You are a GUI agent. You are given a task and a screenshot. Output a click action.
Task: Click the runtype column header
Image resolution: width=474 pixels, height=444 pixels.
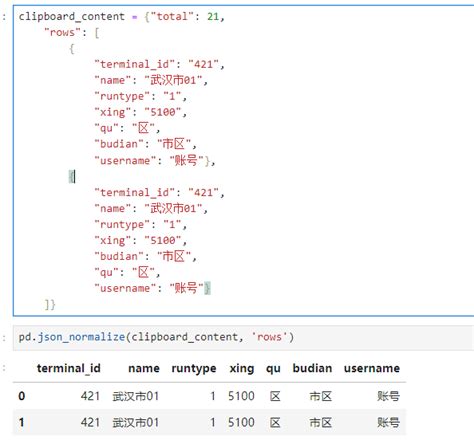(x=194, y=369)
